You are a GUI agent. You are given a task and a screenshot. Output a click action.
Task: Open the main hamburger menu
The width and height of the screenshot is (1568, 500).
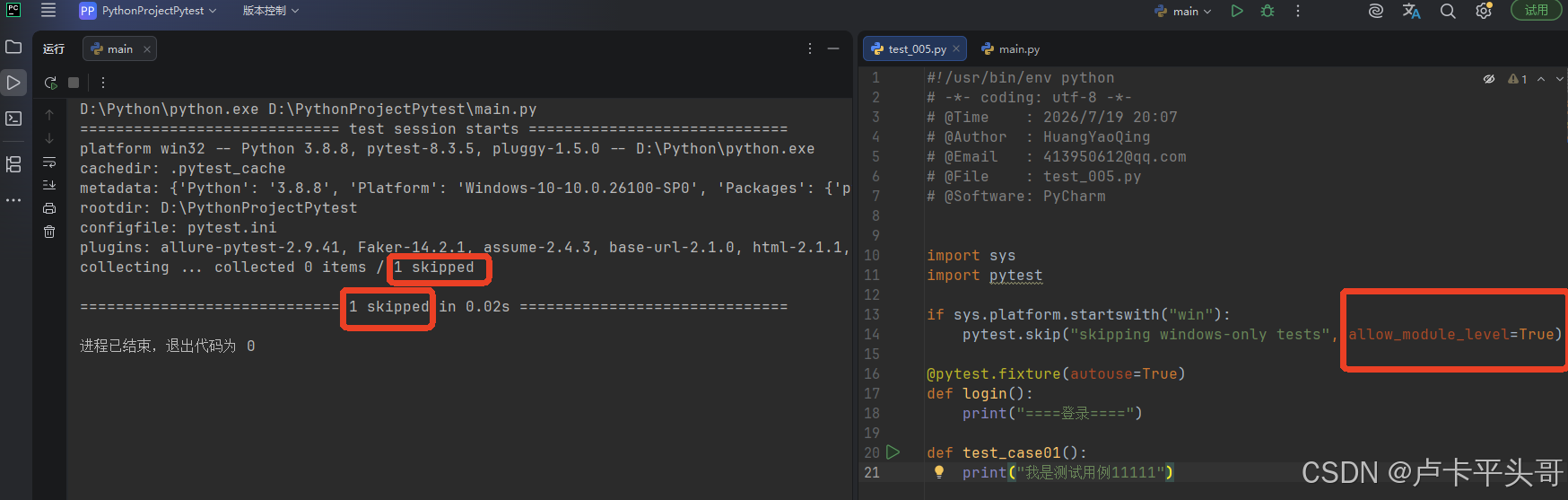(48, 11)
